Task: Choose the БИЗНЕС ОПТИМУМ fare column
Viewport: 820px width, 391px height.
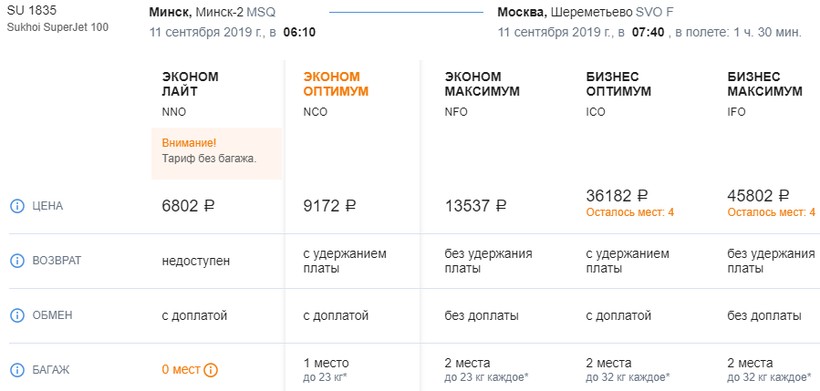Action: 619,84
